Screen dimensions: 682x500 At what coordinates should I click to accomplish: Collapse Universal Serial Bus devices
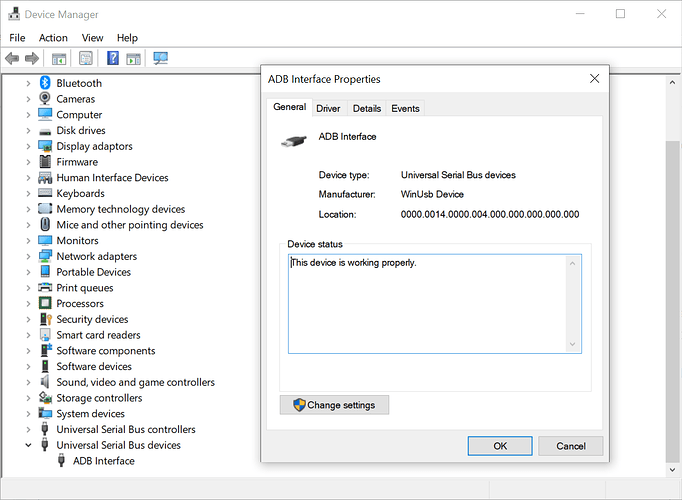click(x=28, y=445)
